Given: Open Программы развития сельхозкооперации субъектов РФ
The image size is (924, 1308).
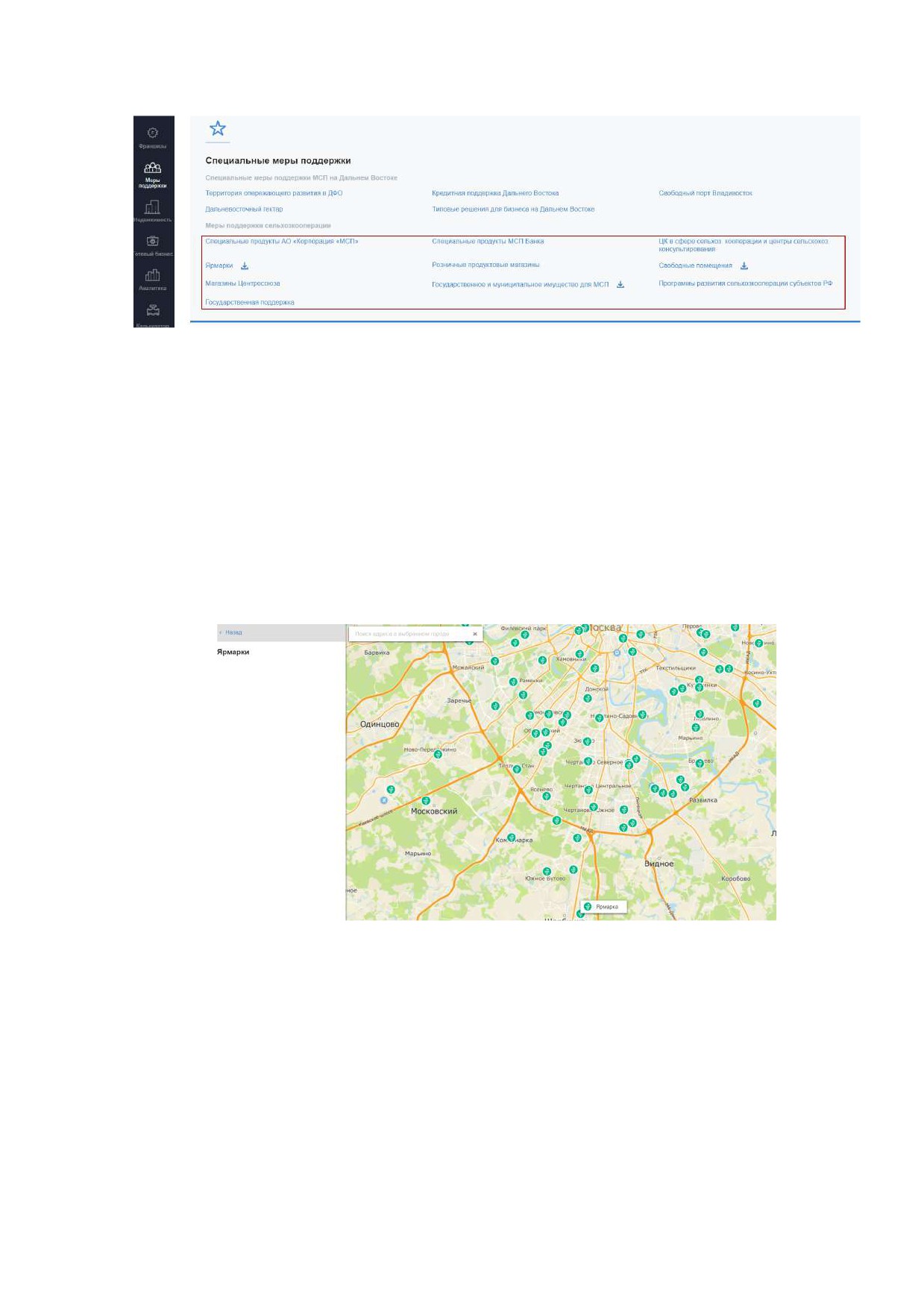Looking at the screenshot, I should pos(746,283).
